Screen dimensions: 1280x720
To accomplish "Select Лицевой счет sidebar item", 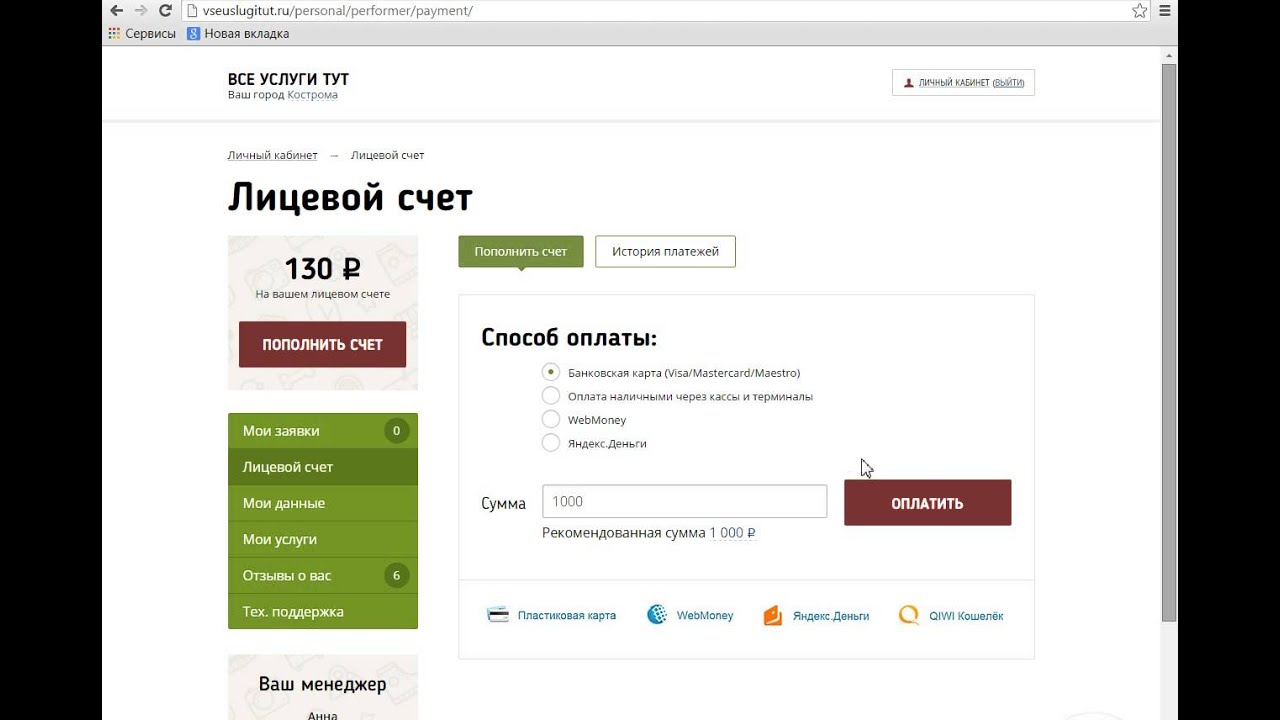I will pos(323,467).
